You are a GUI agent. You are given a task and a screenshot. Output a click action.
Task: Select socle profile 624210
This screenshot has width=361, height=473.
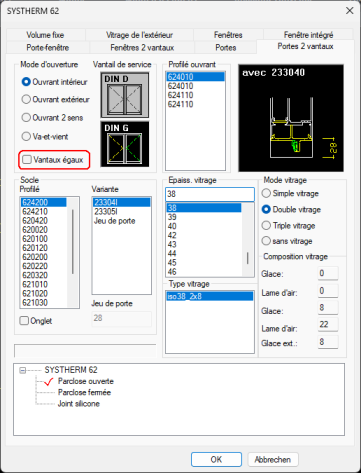click(44, 211)
